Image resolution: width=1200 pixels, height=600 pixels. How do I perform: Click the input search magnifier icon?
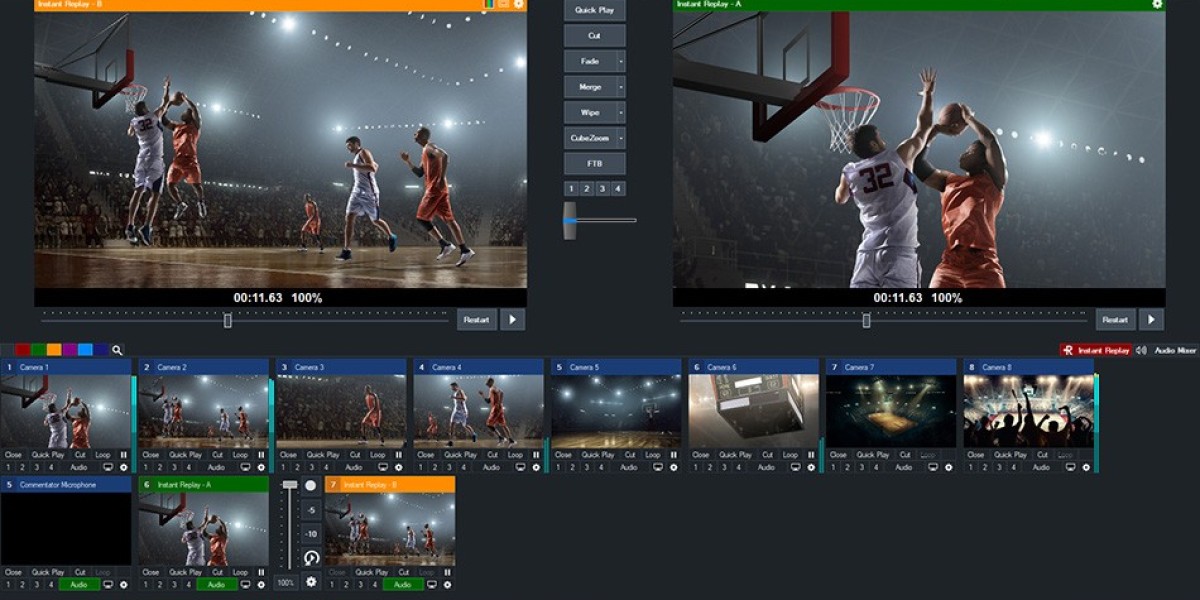click(x=117, y=350)
